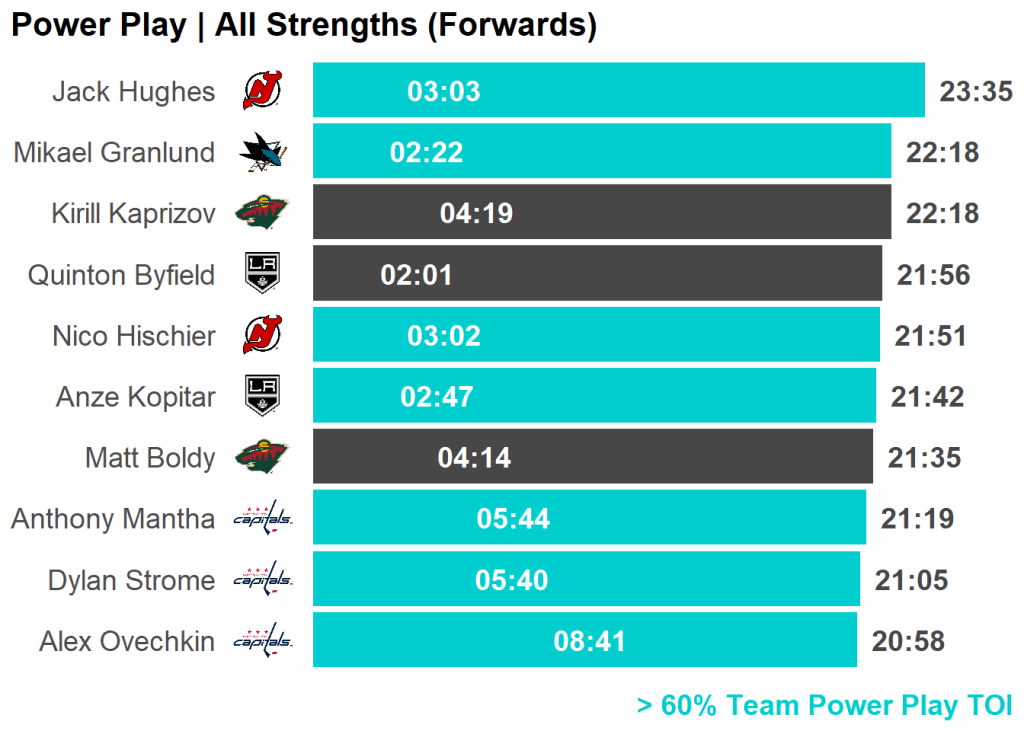Screen dimensions: 1024x731
Task: Click the Sharks logo beside Mikael Granlund
Action: click(263, 152)
